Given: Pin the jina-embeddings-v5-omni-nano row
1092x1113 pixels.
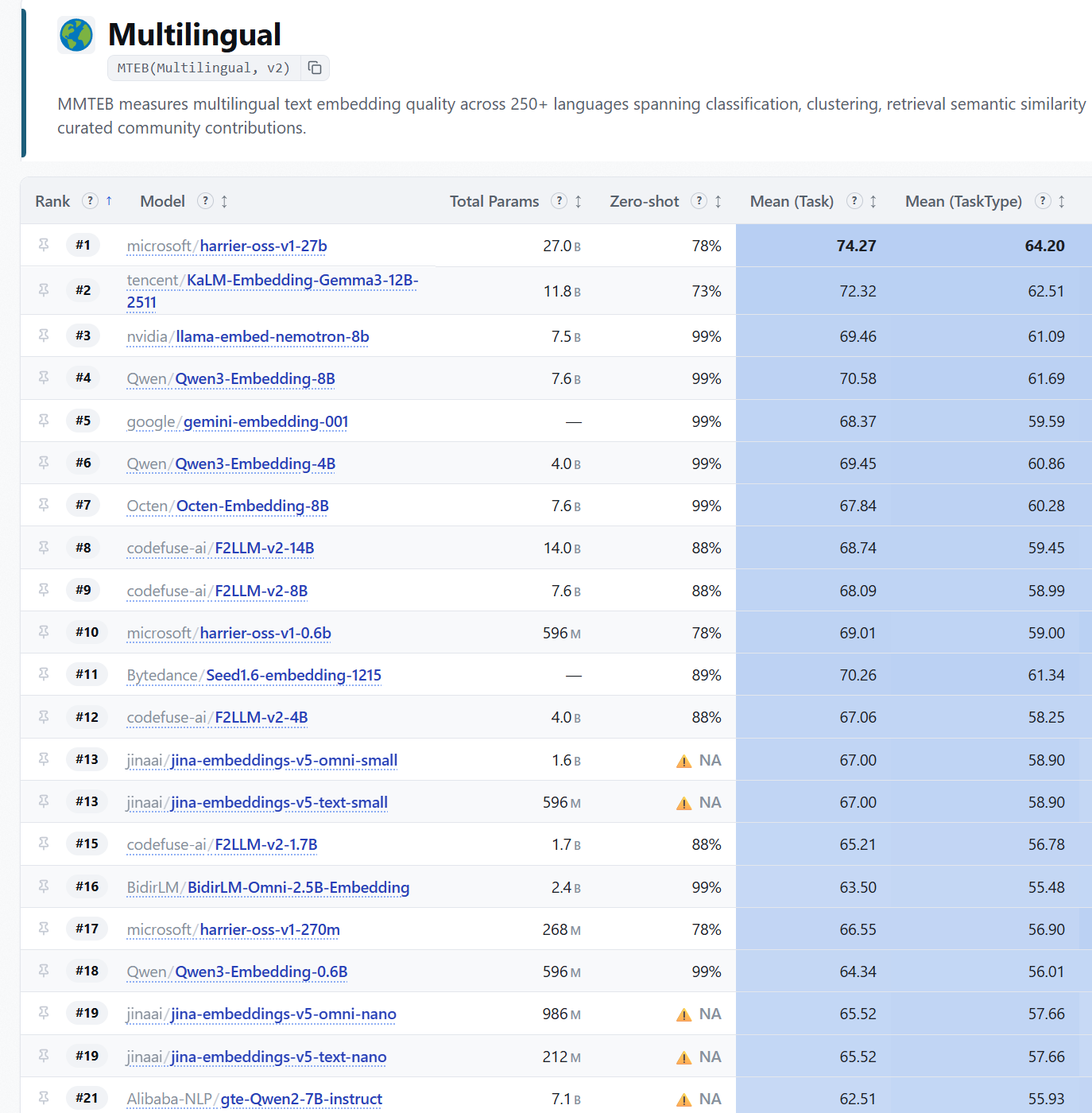Looking at the screenshot, I should coord(44,1013).
